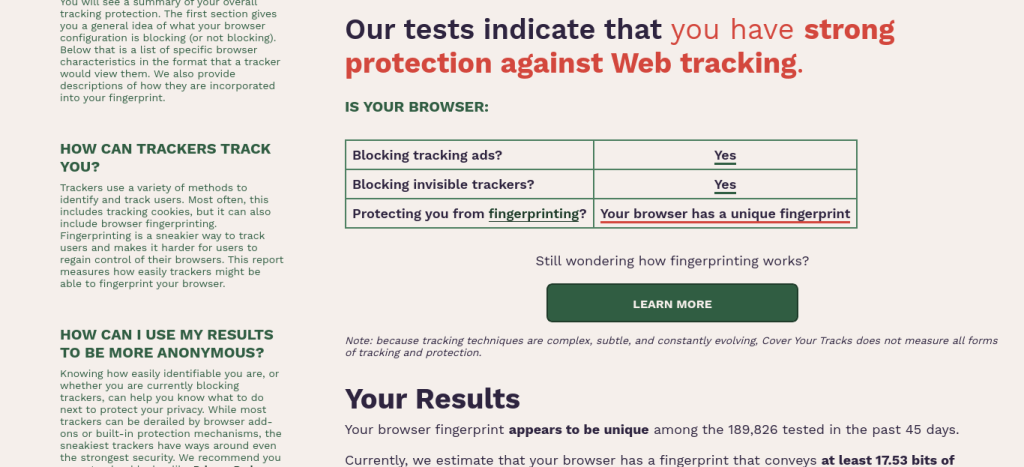
Task: Click the paragraph about trackers' identification methods
Action: pos(171,235)
